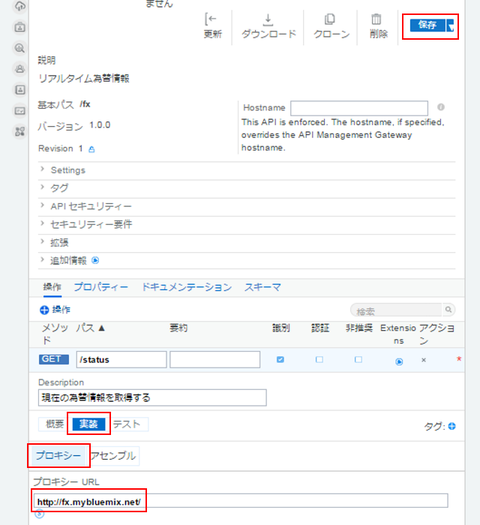
Task: Click the search magnifier icon in table header
Action: tap(448, 310)
